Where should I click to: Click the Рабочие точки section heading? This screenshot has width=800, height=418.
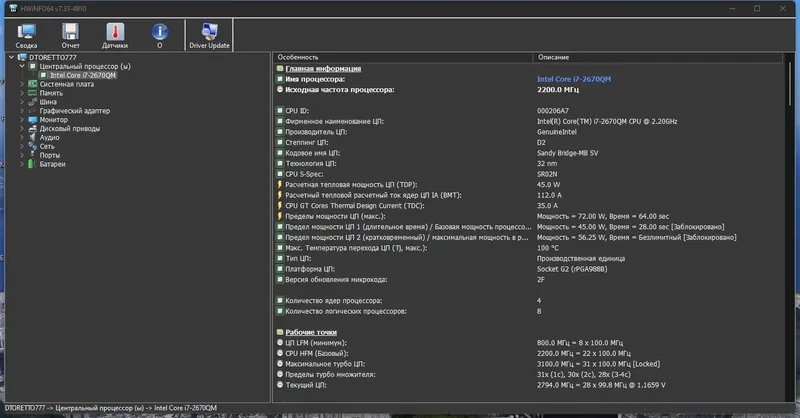coord(311,332)
